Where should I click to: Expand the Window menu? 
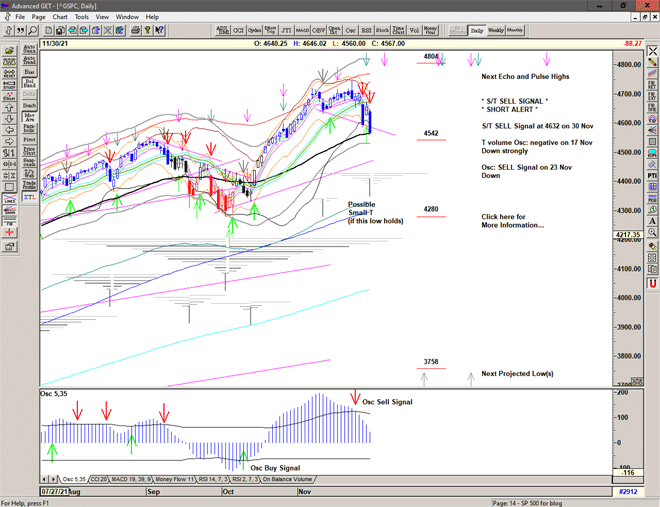click(127, 17)
